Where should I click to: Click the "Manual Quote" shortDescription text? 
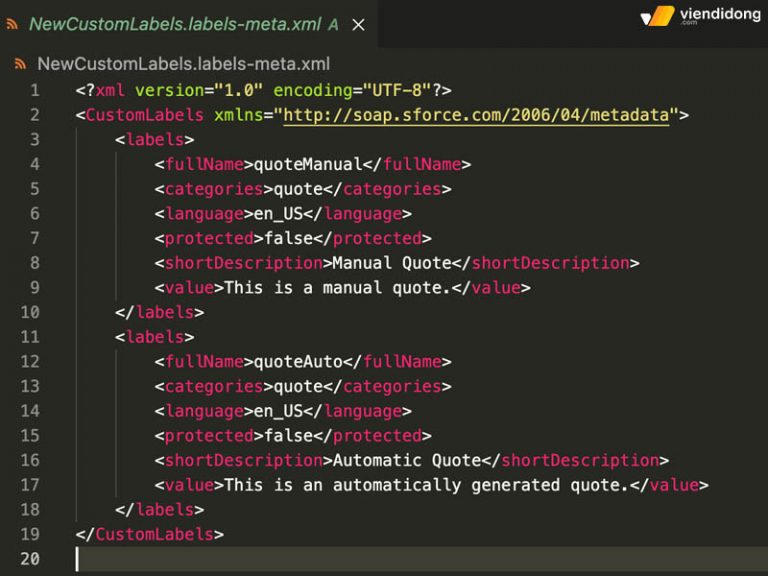(391, 263)
